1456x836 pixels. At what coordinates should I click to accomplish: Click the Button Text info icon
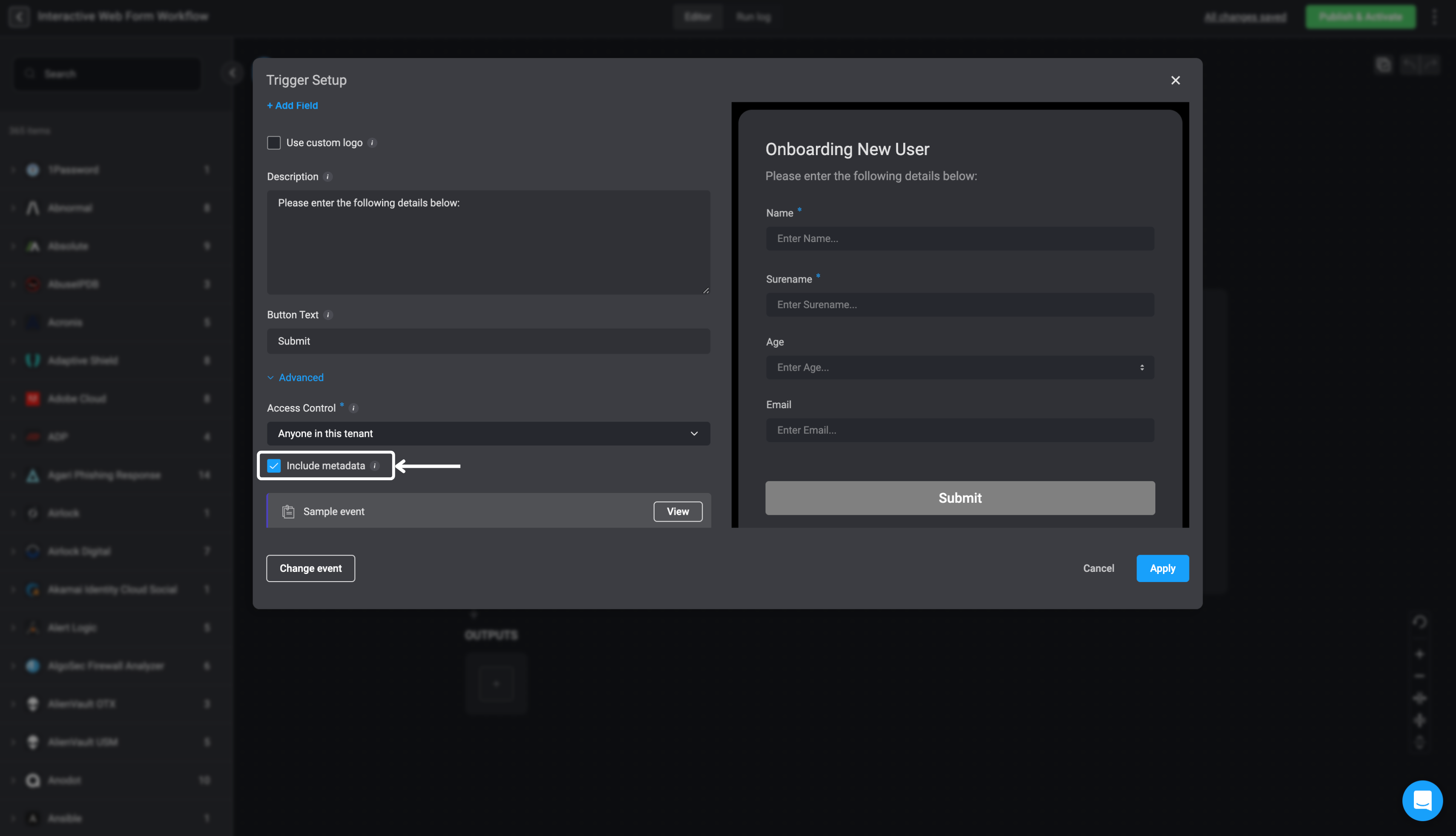click(328, 315)
